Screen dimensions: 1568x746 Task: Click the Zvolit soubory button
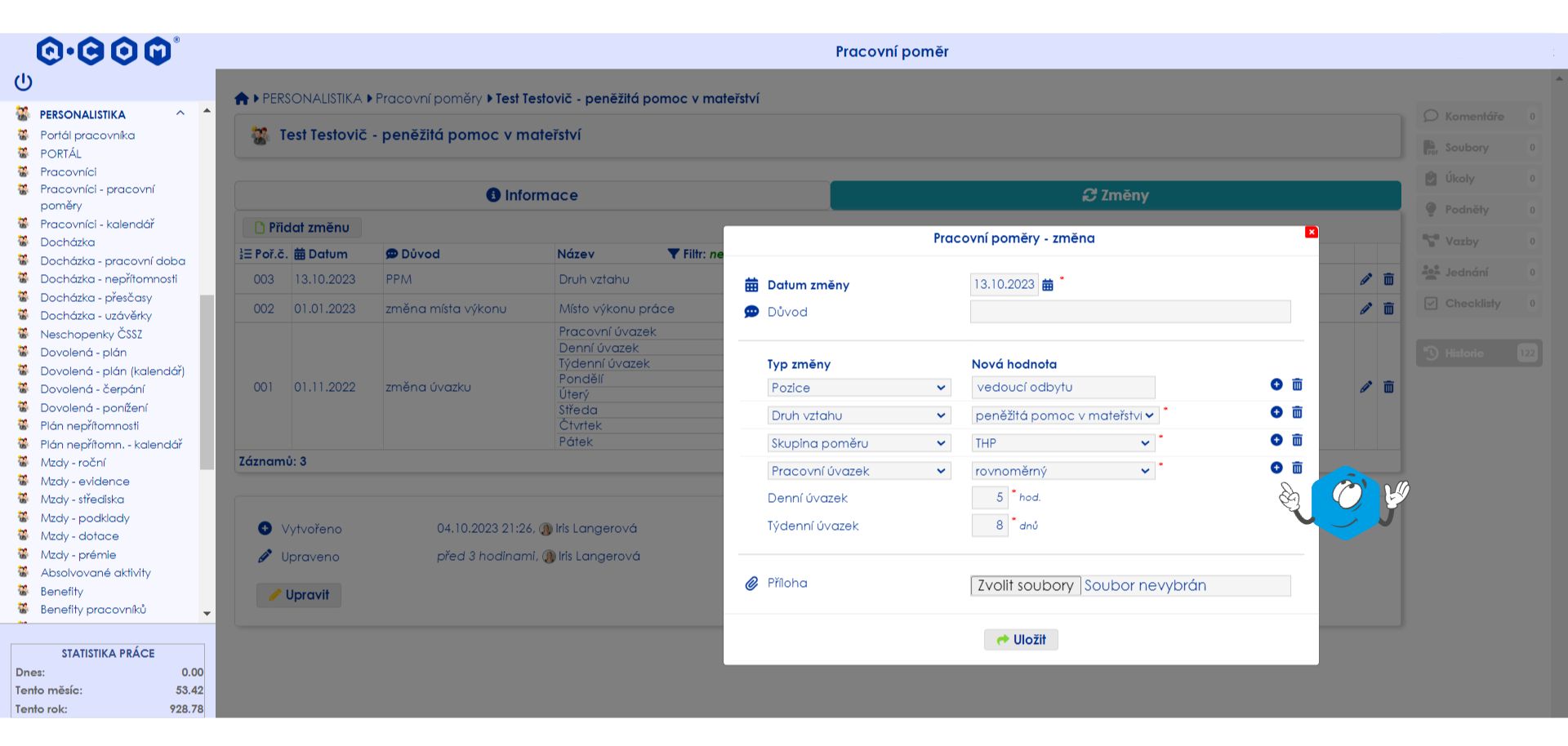click(1026, 585)
